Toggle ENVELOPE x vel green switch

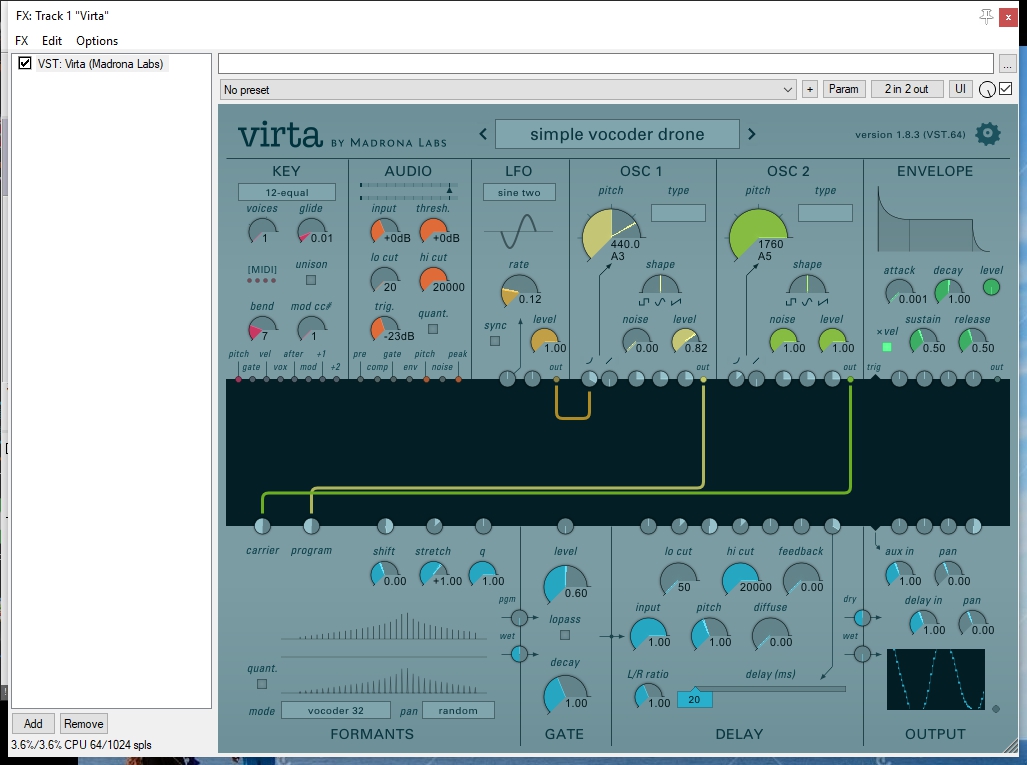tap(887, 347)
